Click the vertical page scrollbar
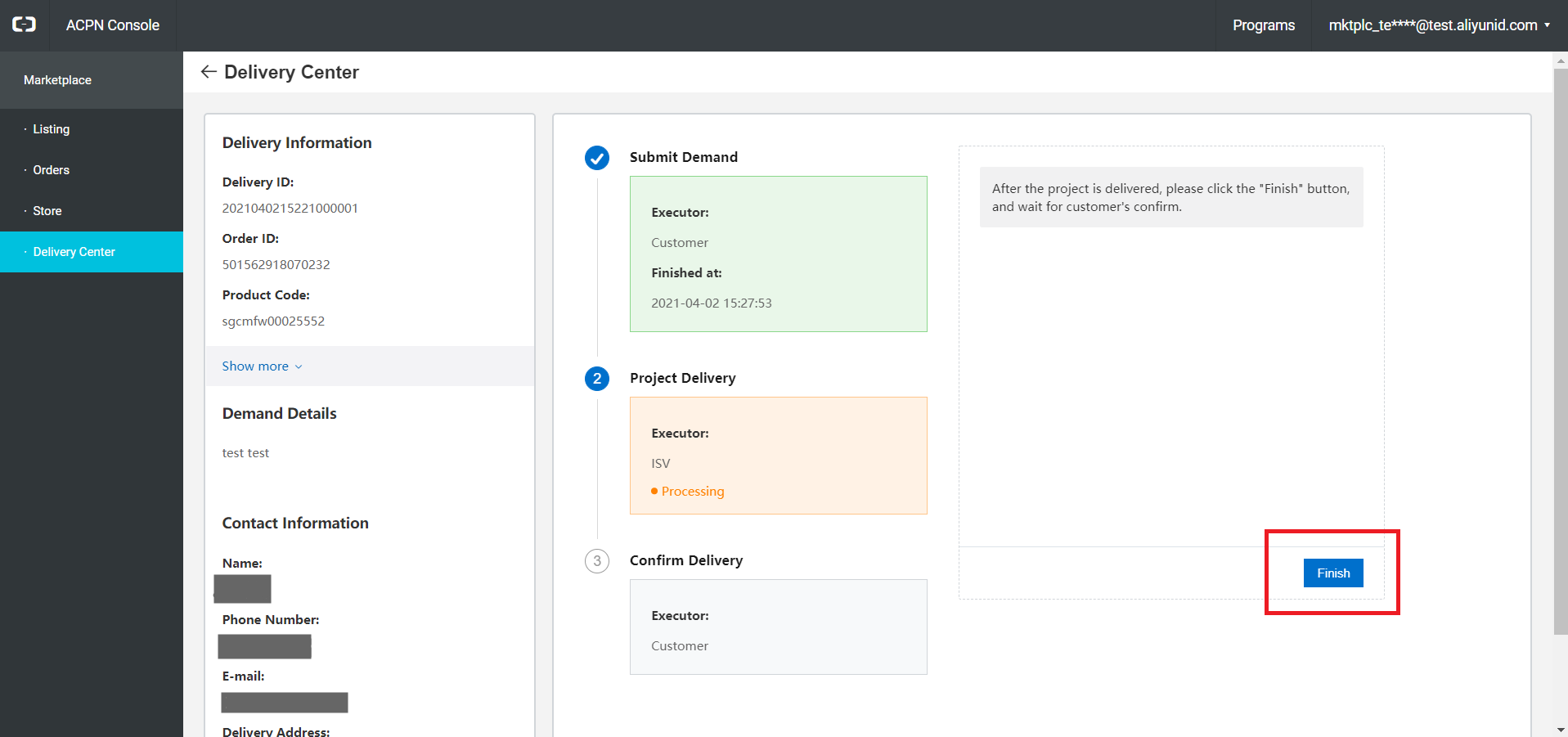The height and width of the screenshot is (737, 1568). [1560, 352]
